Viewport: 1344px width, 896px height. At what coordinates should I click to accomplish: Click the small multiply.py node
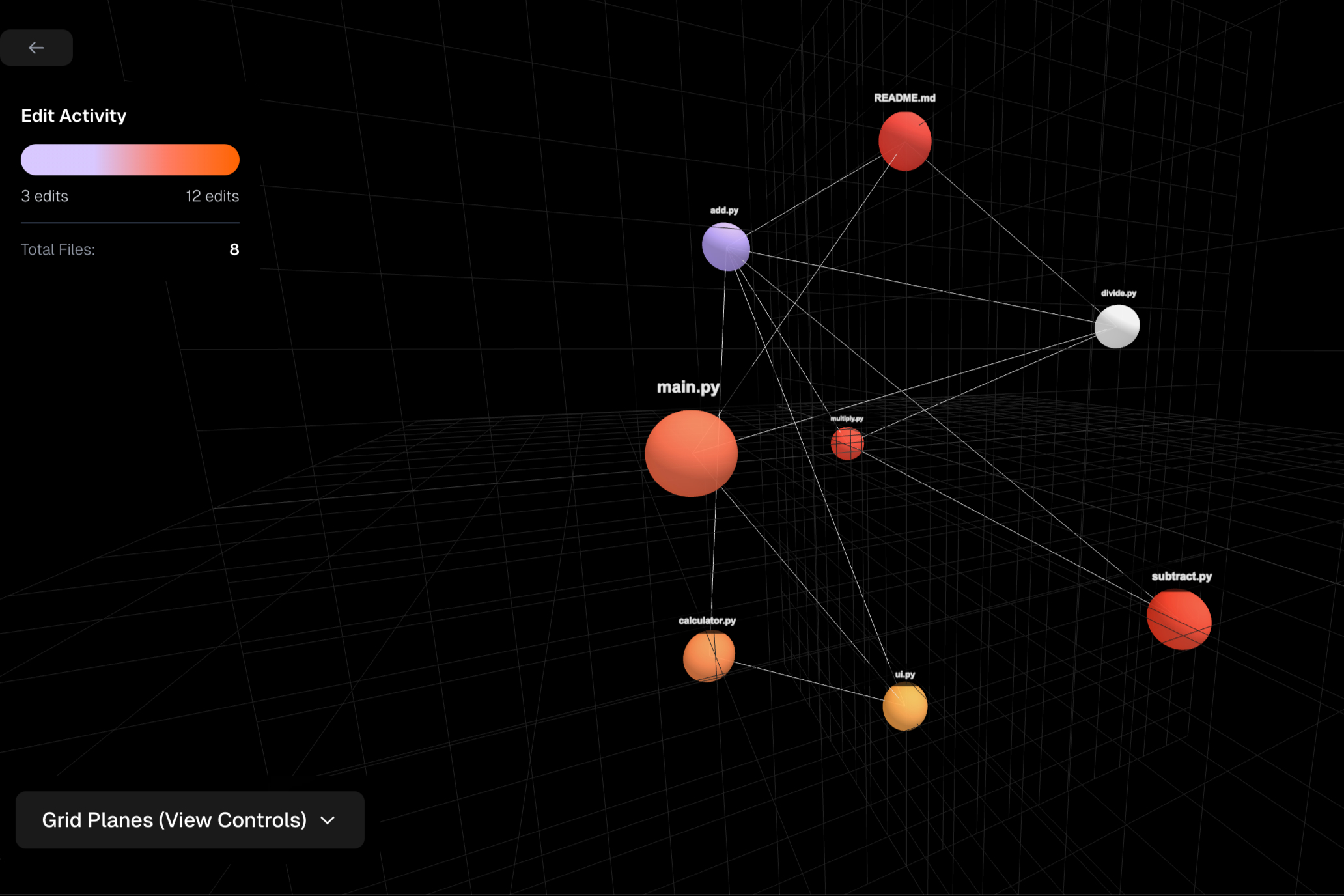point(847,443)
